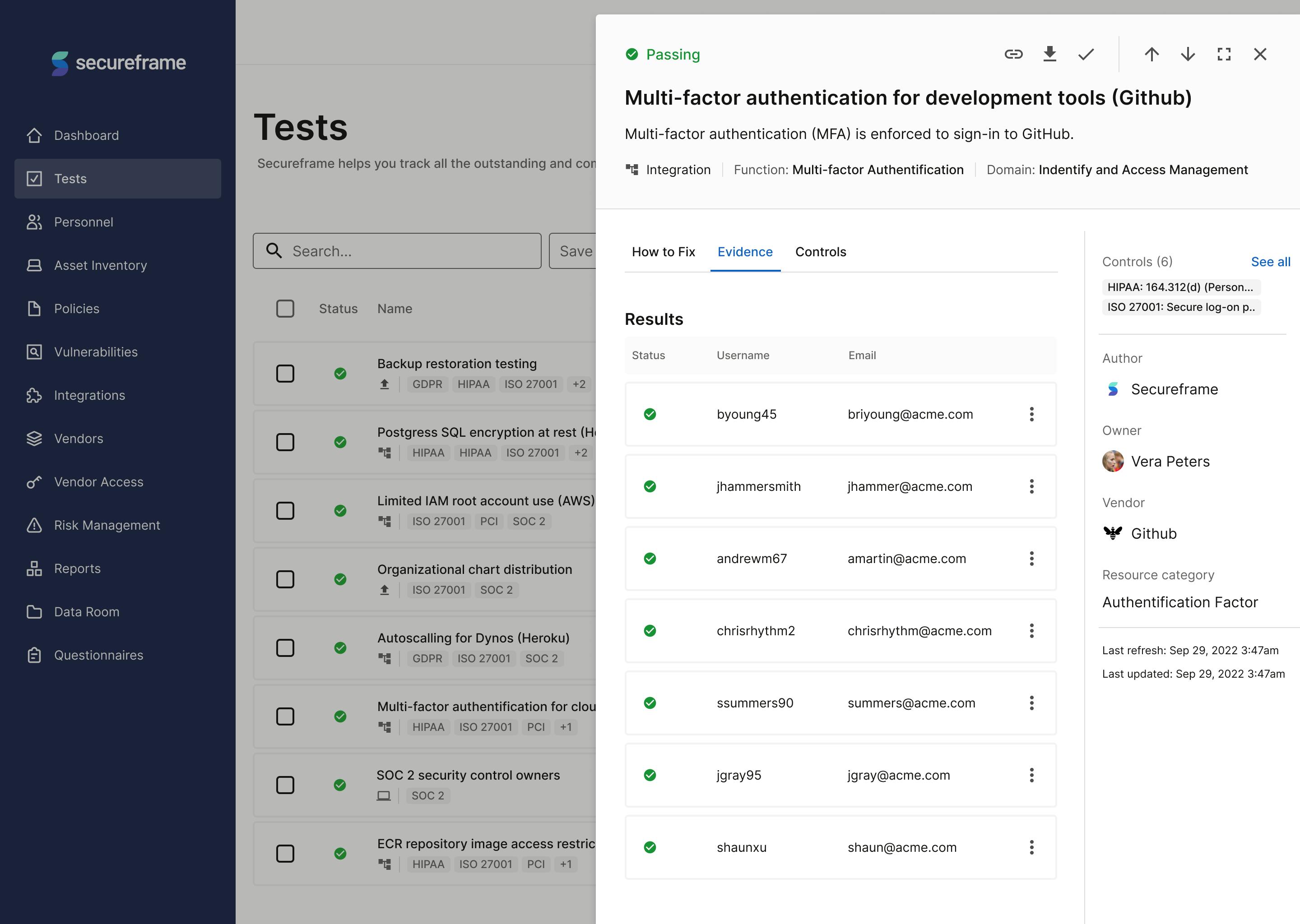Open Vulnerabilities in the sidebar
Image resolution: width=1300 pixels, height=924 pixels.
96,351
